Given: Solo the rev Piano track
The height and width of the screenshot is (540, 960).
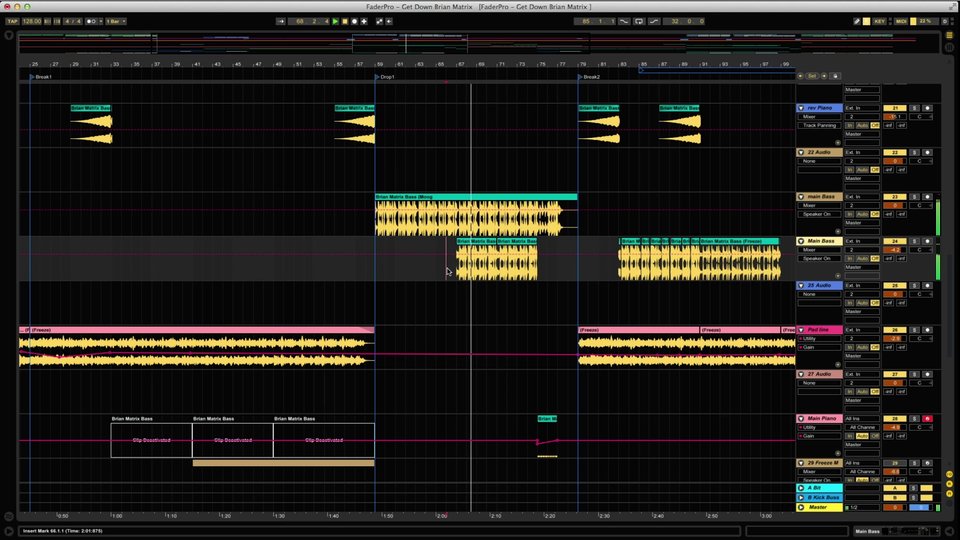Looking at the screenshot, I should (915, 108).
